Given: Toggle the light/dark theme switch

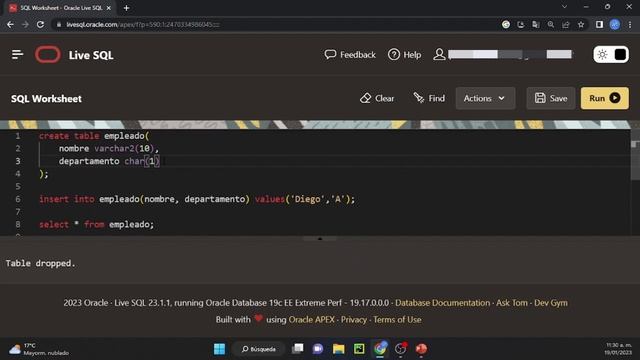Looking at the screenshot, I should pyautogui.click(x=611, y=55).
